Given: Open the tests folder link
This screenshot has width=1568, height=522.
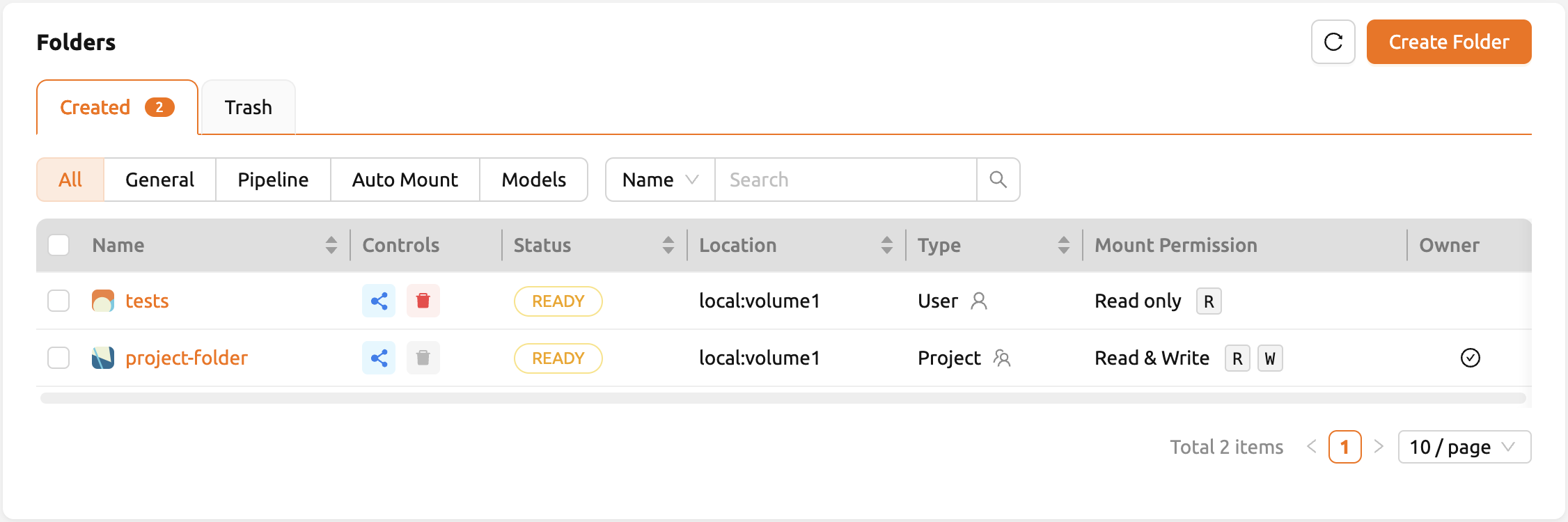Looking at the screenshot, I should tap(147, 301).
